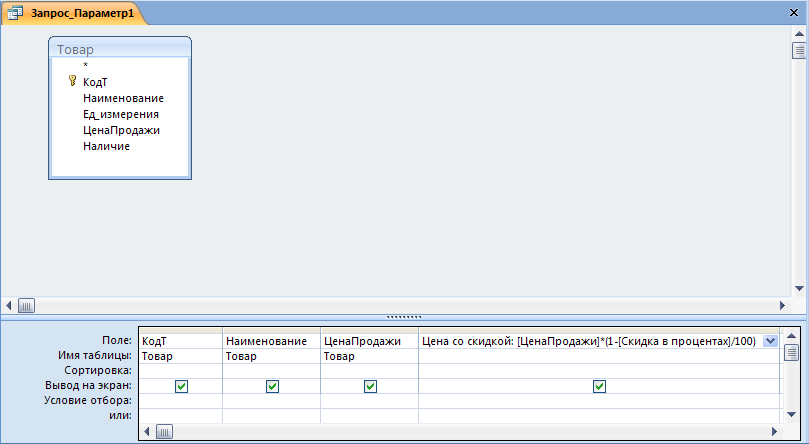Screen dimensions: 809x444
Task: Click Сортировка cell under КодТ column
Action: (x=181, y=371)
